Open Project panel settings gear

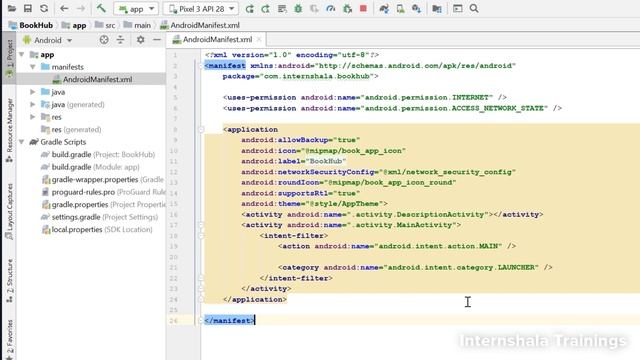(x=140, y=40)
